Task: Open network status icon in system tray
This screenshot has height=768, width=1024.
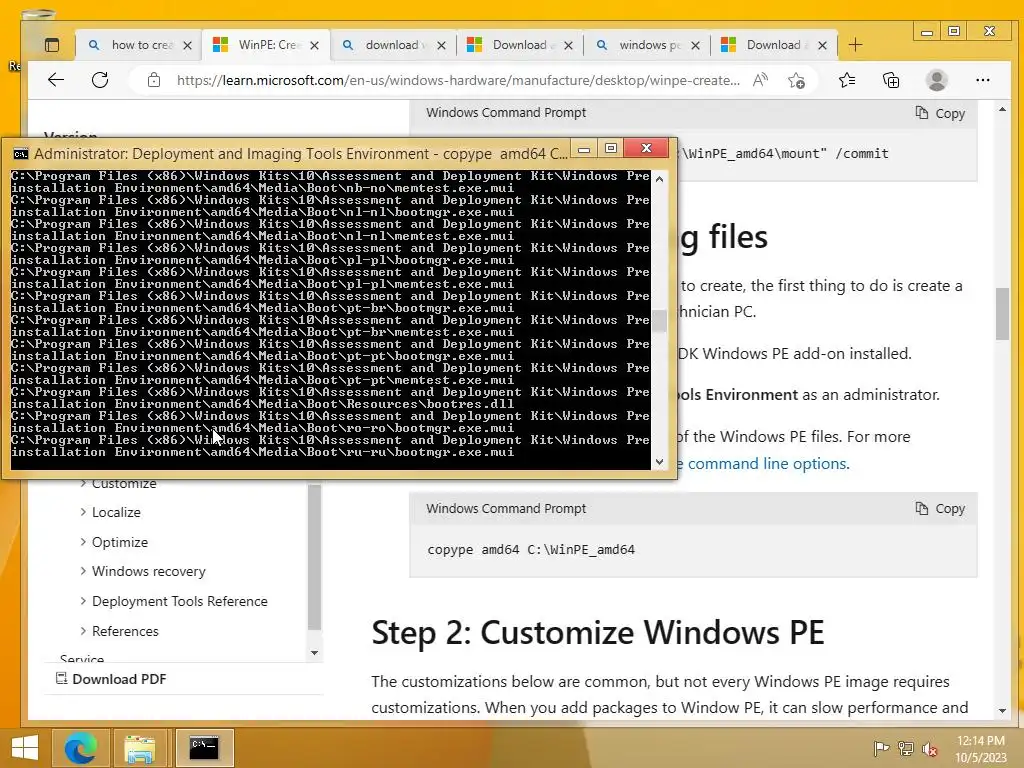Action: (x=906, y=748)
